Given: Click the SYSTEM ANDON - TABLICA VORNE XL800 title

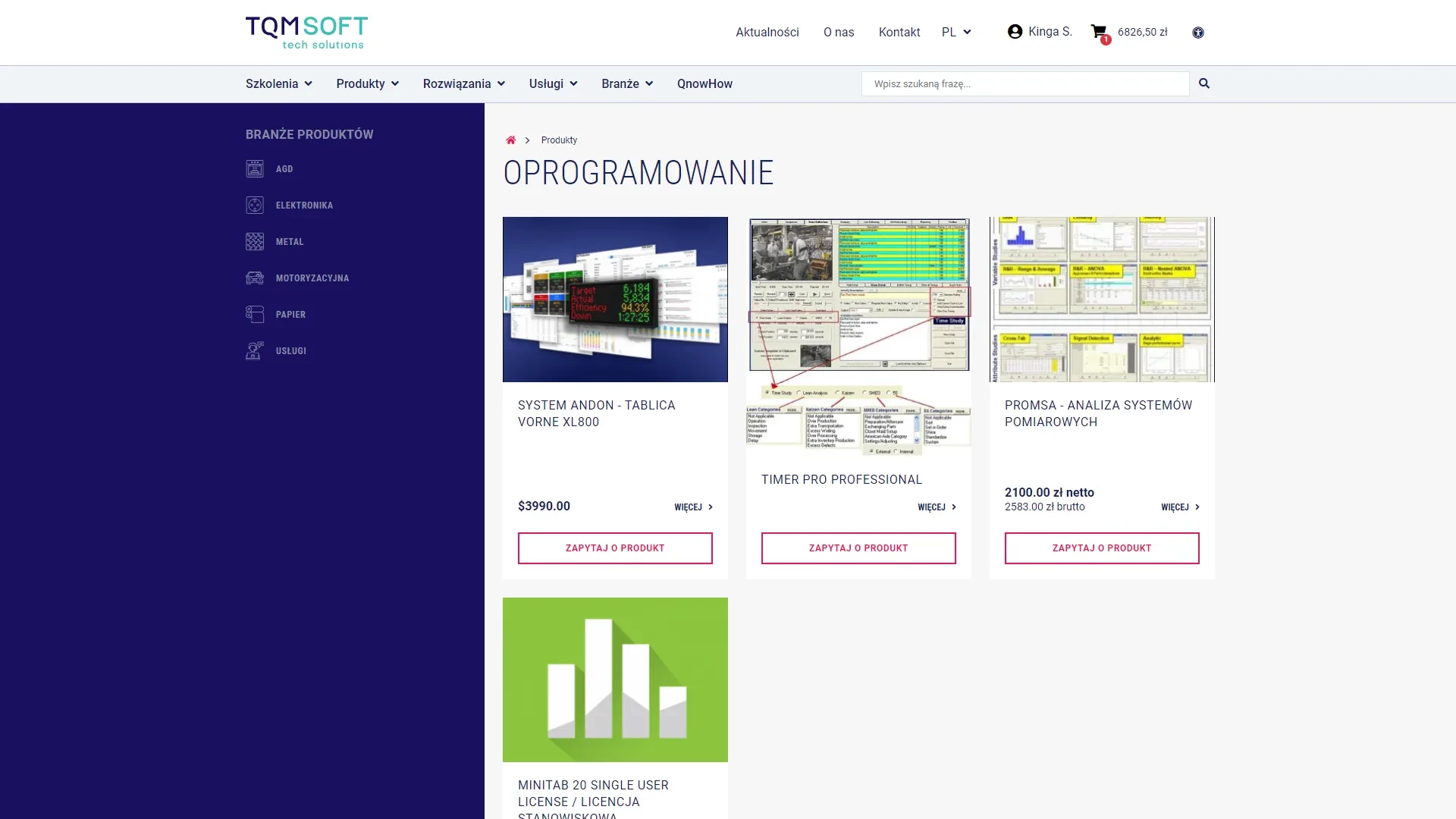Looking at the screenshot, I should pyautogui.click(x=597, y=413).
